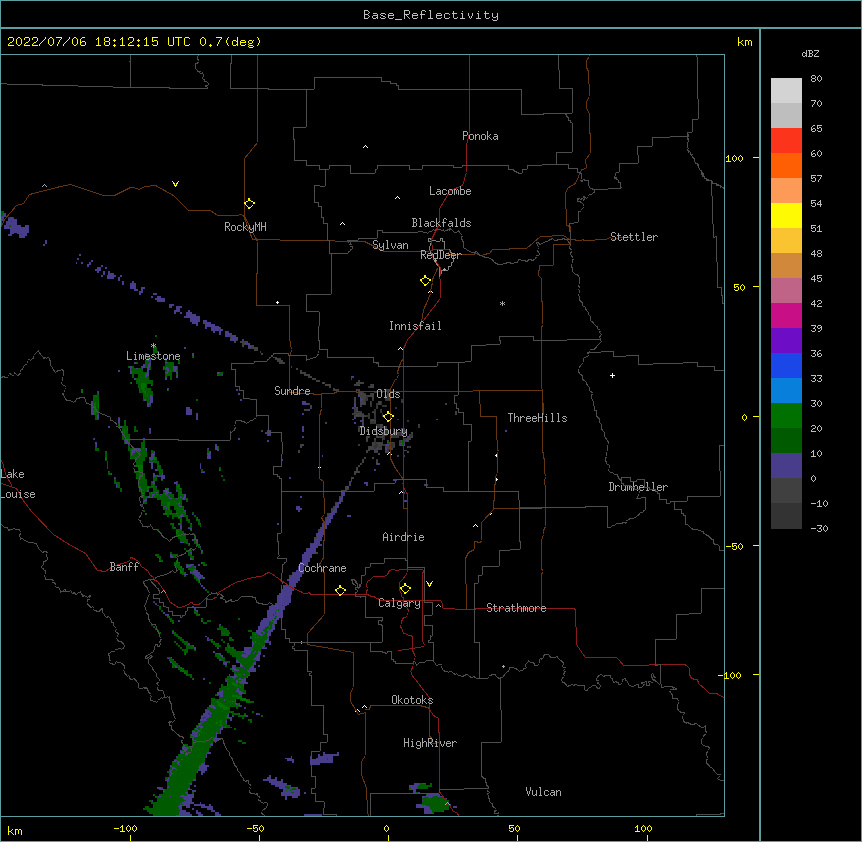
Task: Select the bright yellow 51-54 dBZ swatch
Action: click(x=786, y=215)
